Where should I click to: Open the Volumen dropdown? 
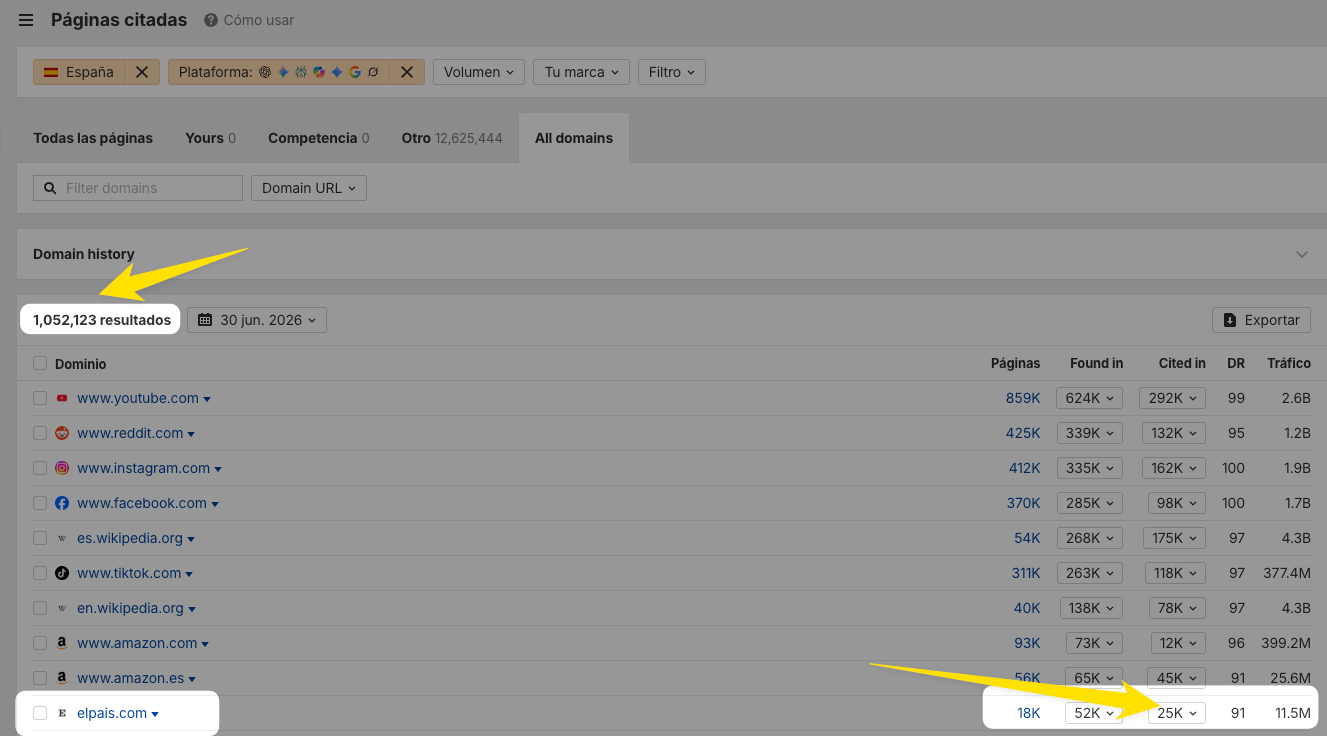pos(479,72)
